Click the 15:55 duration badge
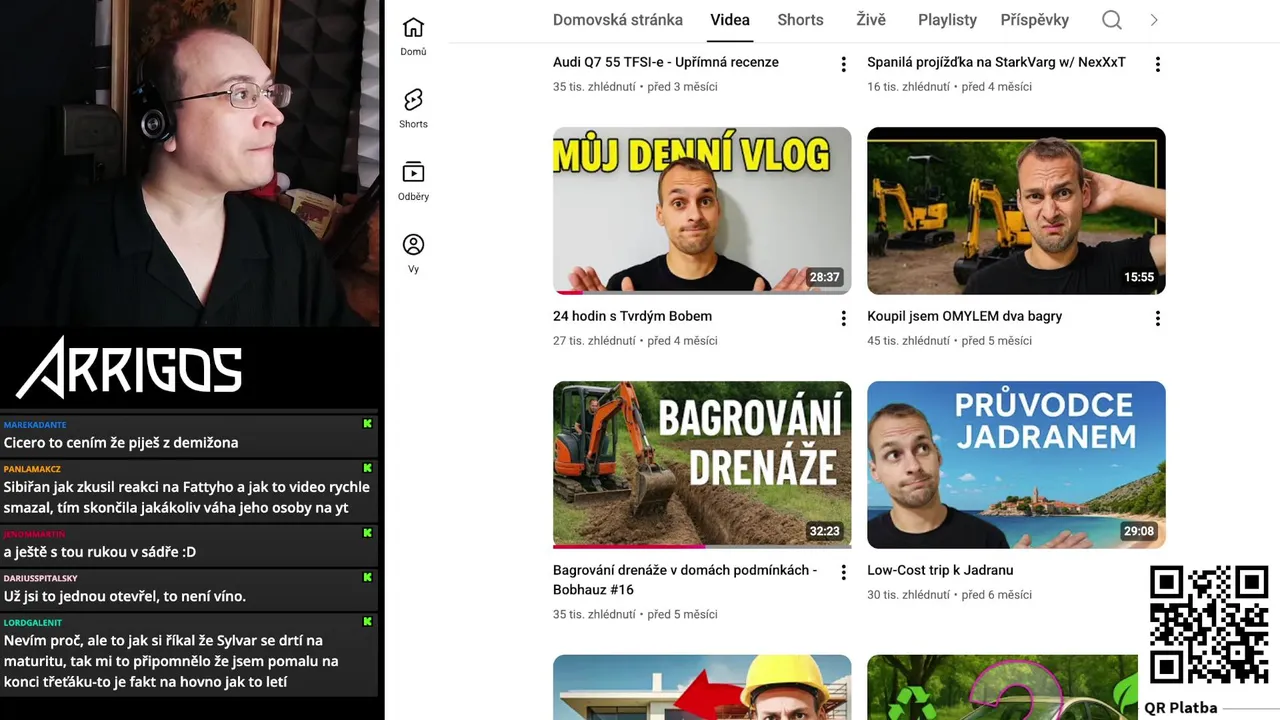 [1139, 277]
